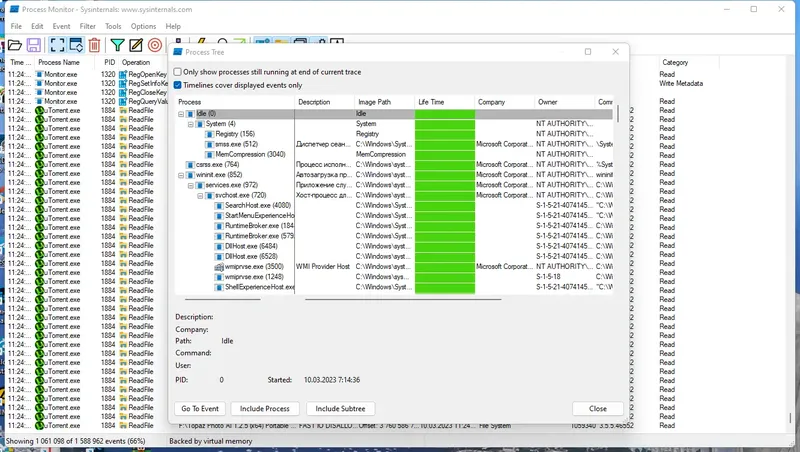Open the Highlight pencil toolbar icon
800x452 pixels.
136,45
